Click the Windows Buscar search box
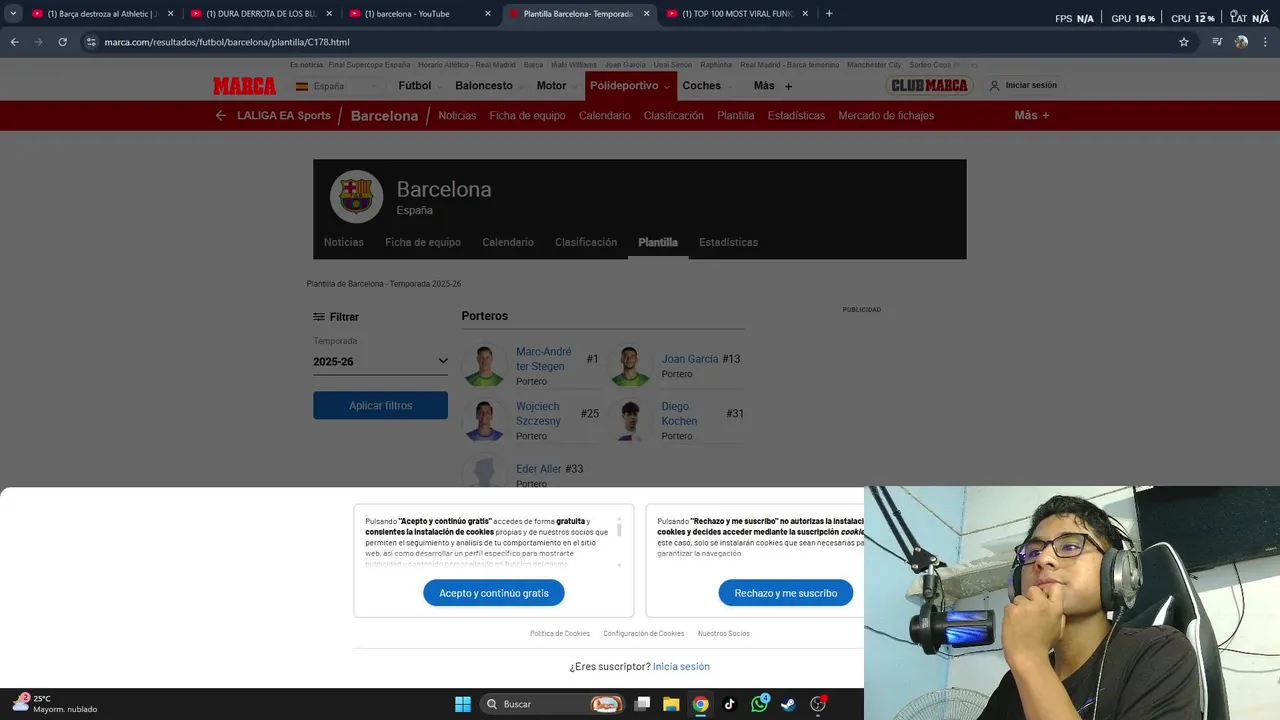 click(550, 704)
